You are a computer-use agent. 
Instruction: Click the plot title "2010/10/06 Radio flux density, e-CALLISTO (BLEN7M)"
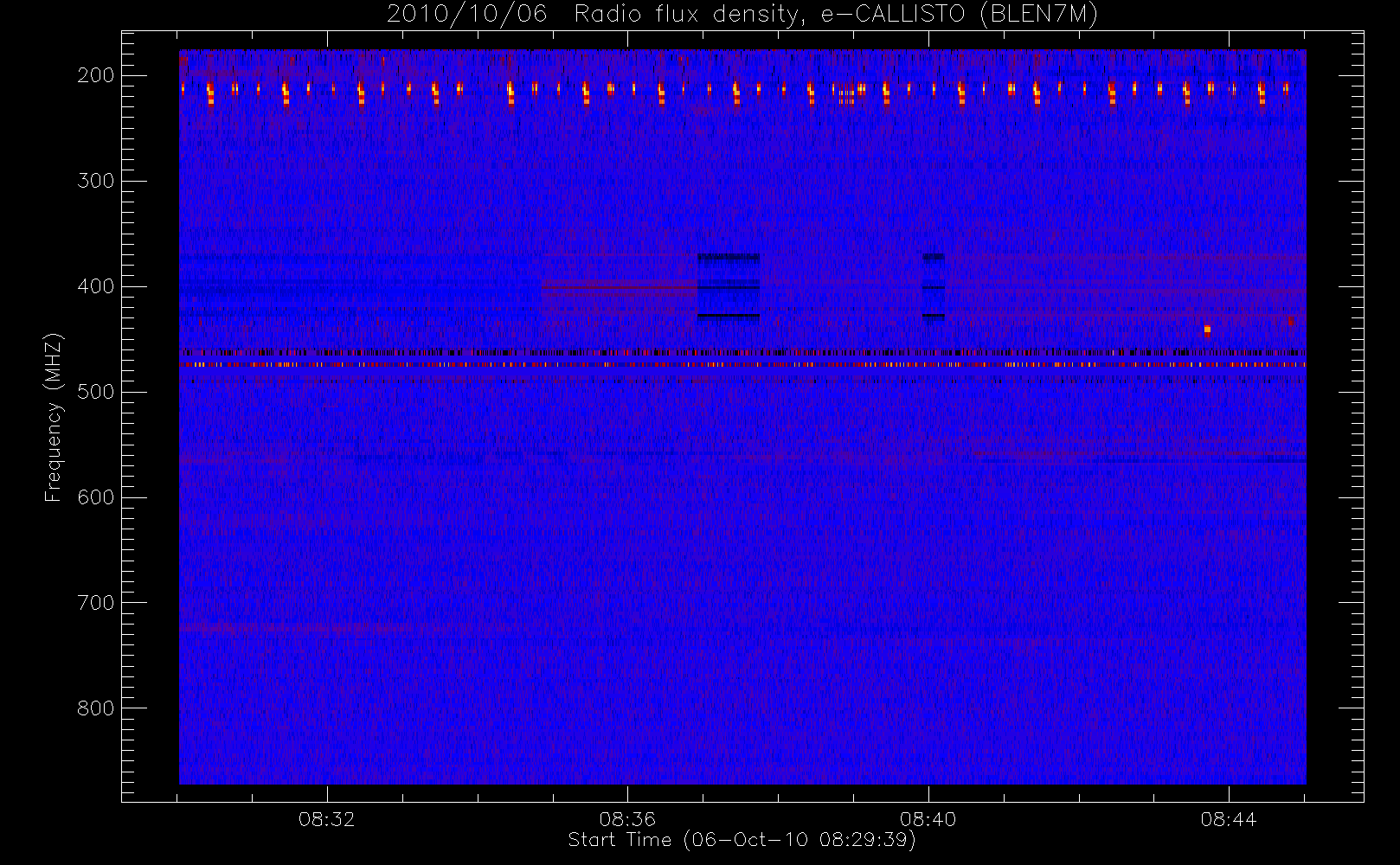pos(742,15)
